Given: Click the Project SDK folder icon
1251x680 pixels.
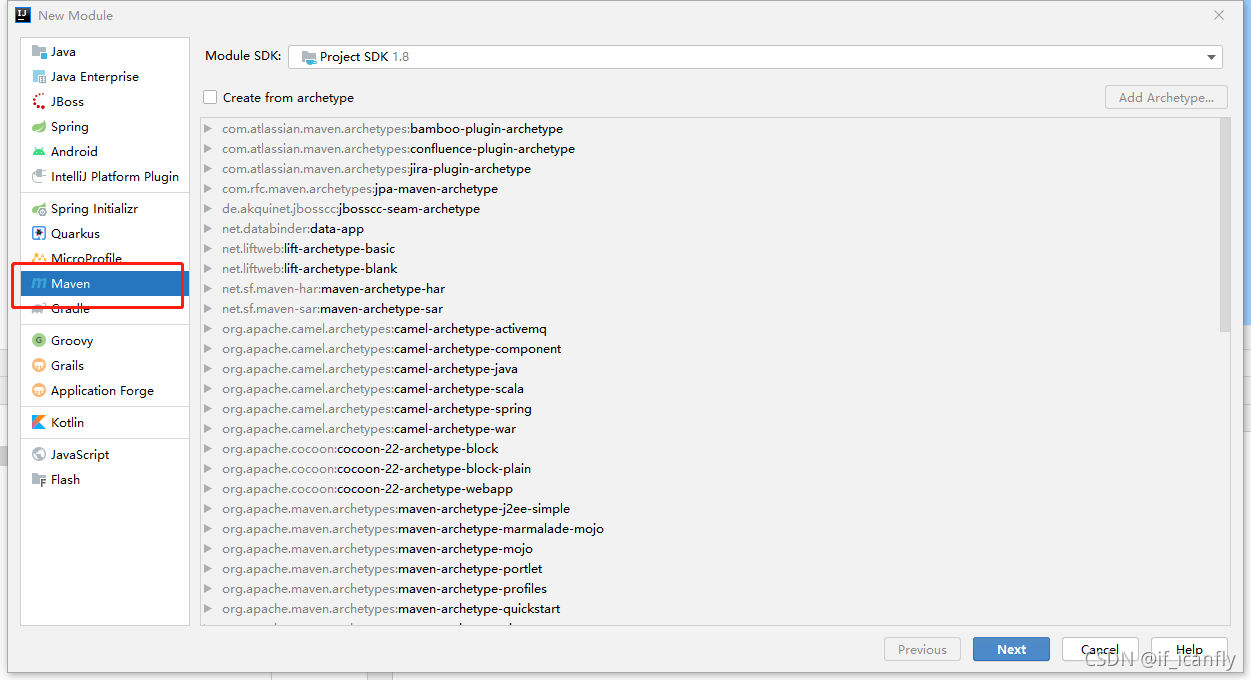Looking at the screenshot, I should [309, 57].
